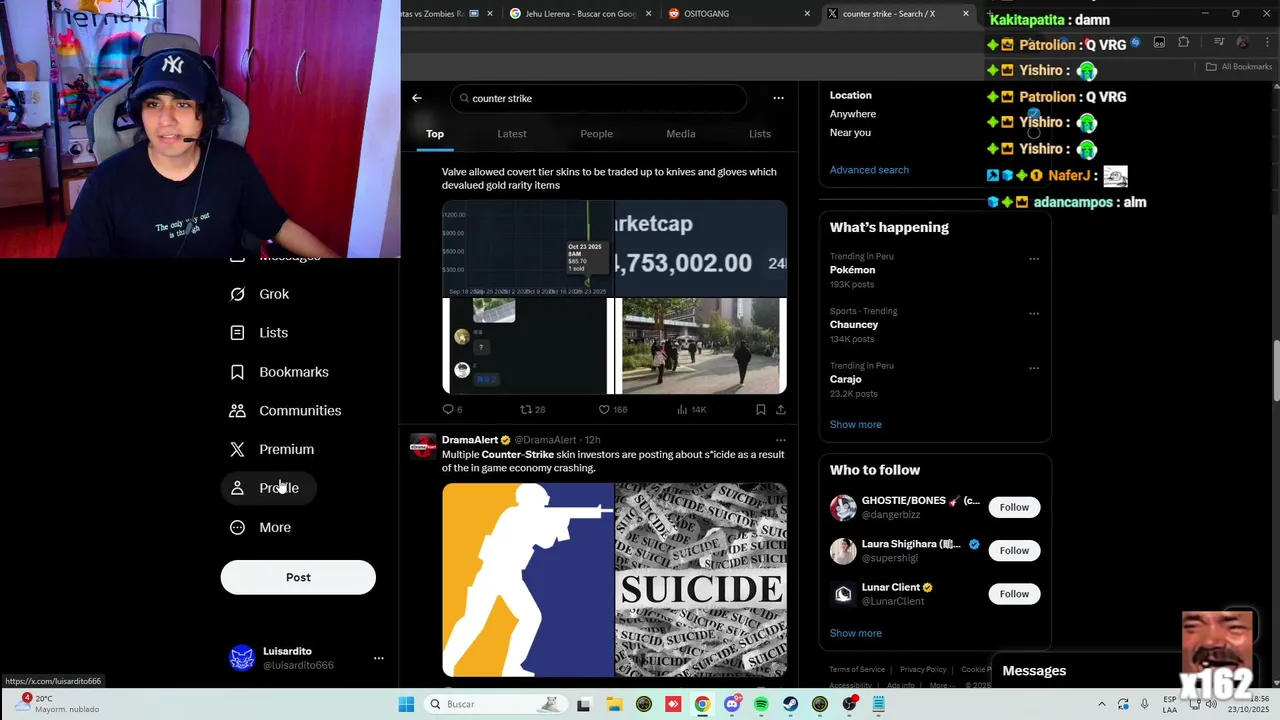Open Steam from the taskbar
This screenshot has height=720, width=1280.
(790, 704)
